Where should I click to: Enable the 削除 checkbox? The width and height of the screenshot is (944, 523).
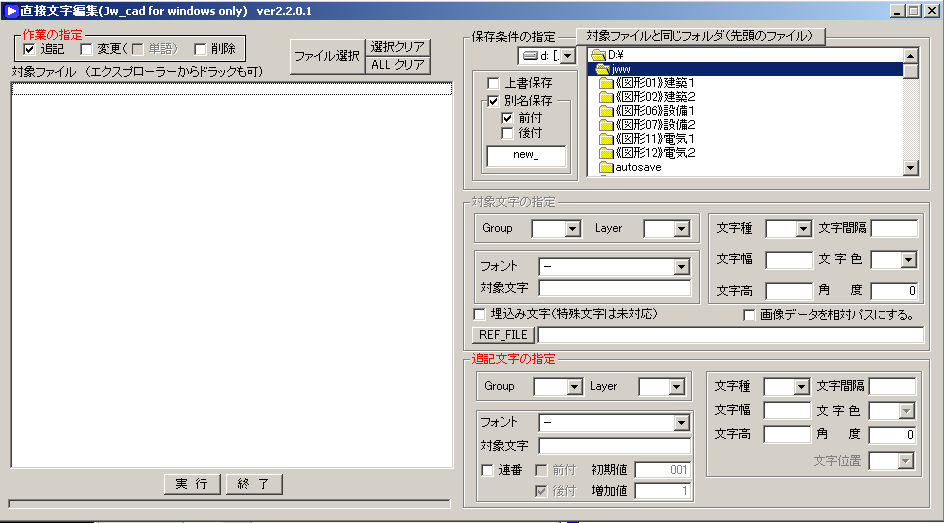(x=200, y=49)
